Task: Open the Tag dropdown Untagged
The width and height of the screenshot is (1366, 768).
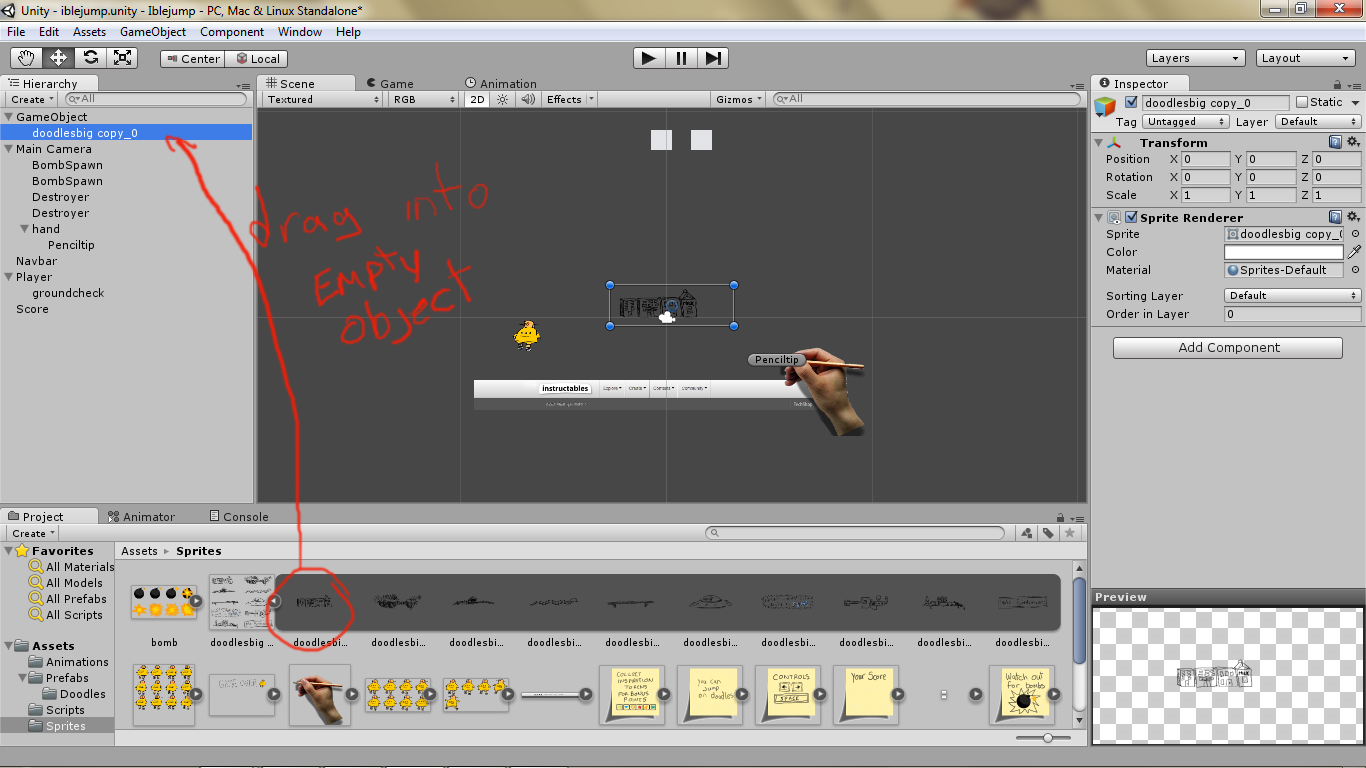Action: pos(1186,121)
